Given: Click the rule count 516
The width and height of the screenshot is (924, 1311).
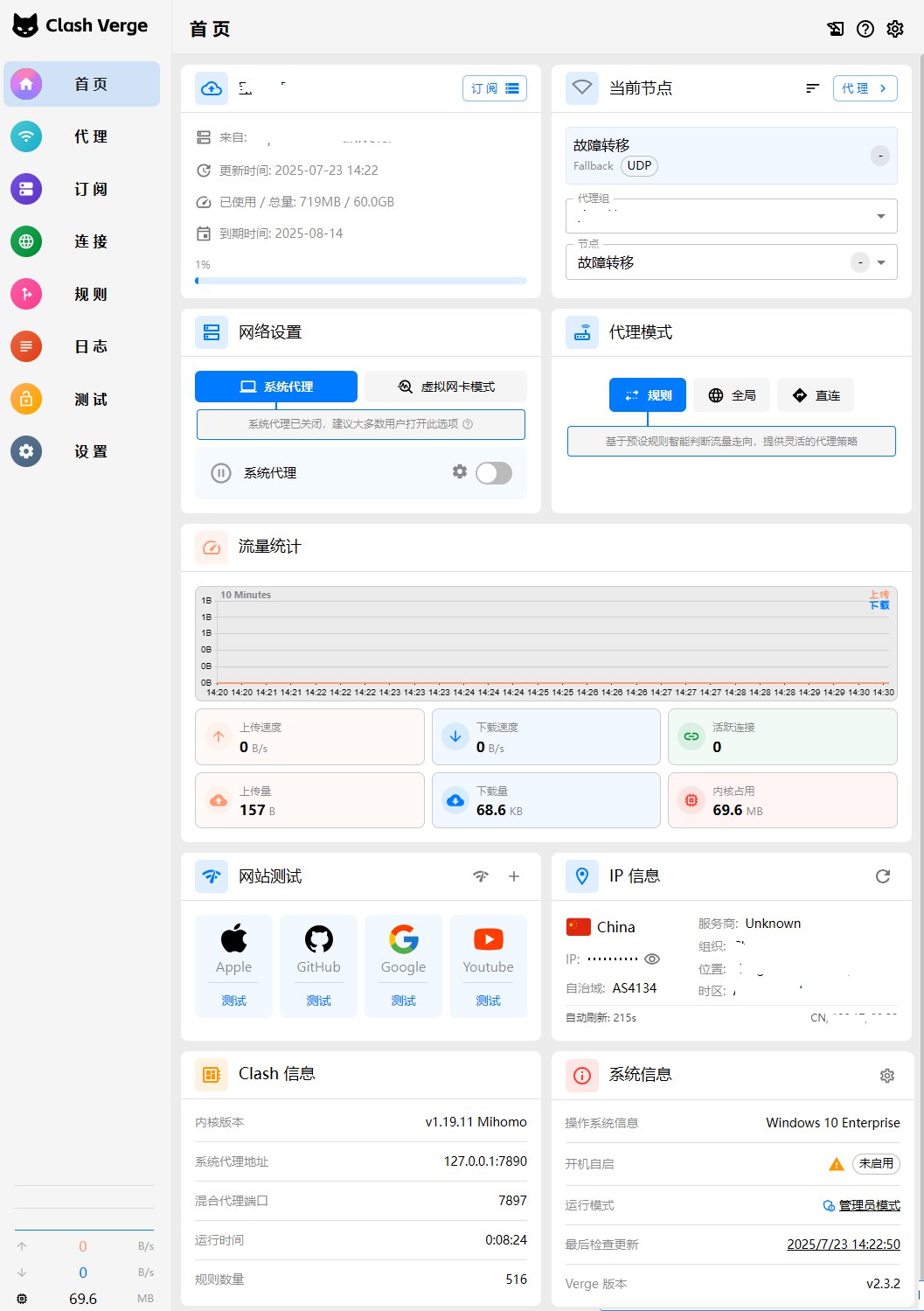Looking at the screenshot, I should click(x=516, y=1280).
